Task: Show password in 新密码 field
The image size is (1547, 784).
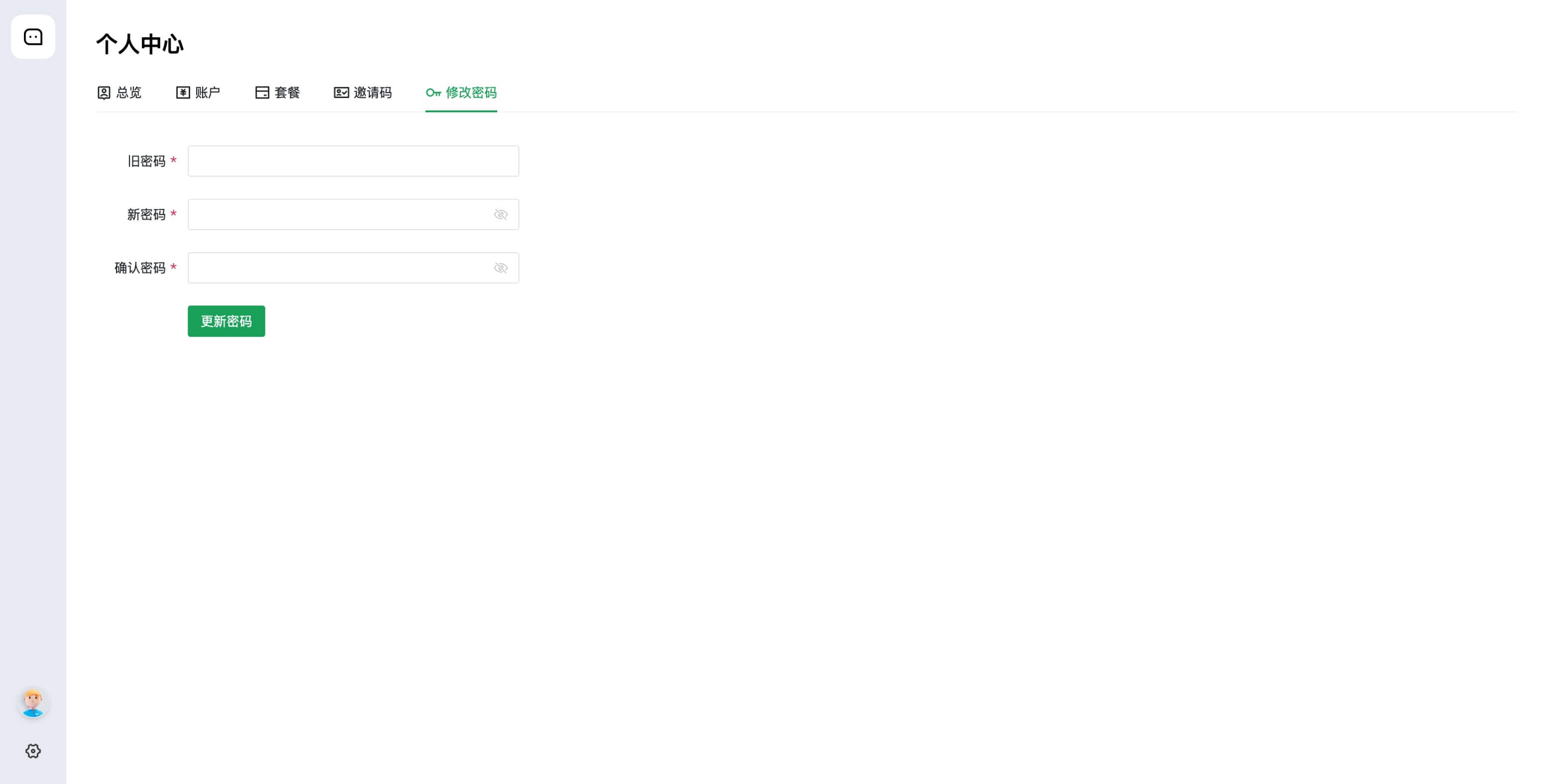Action: [x=501, y=214]
